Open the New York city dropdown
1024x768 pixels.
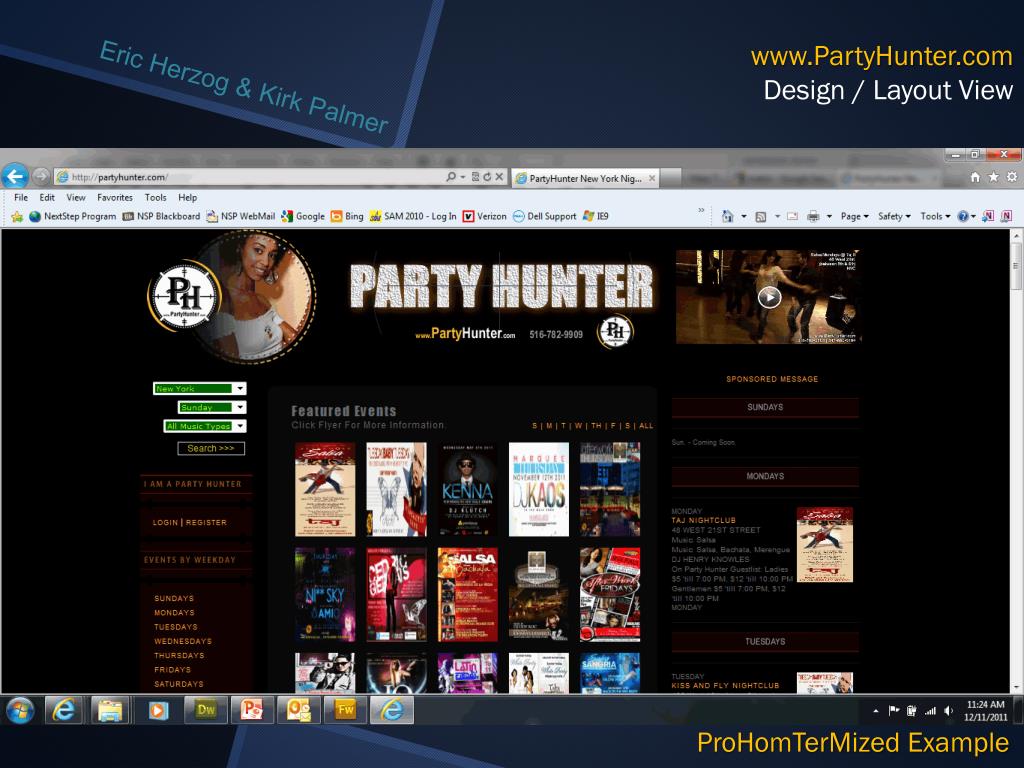coord(199,389)
